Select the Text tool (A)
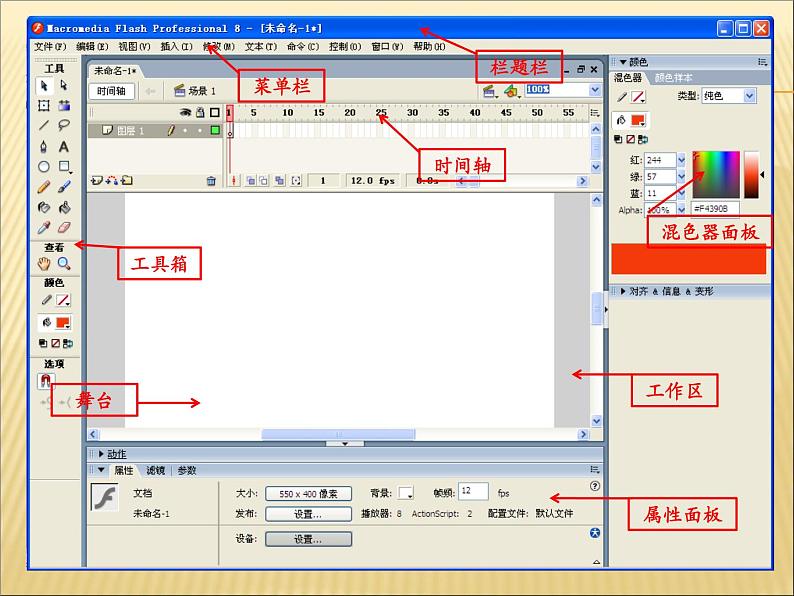 (64, 146)
